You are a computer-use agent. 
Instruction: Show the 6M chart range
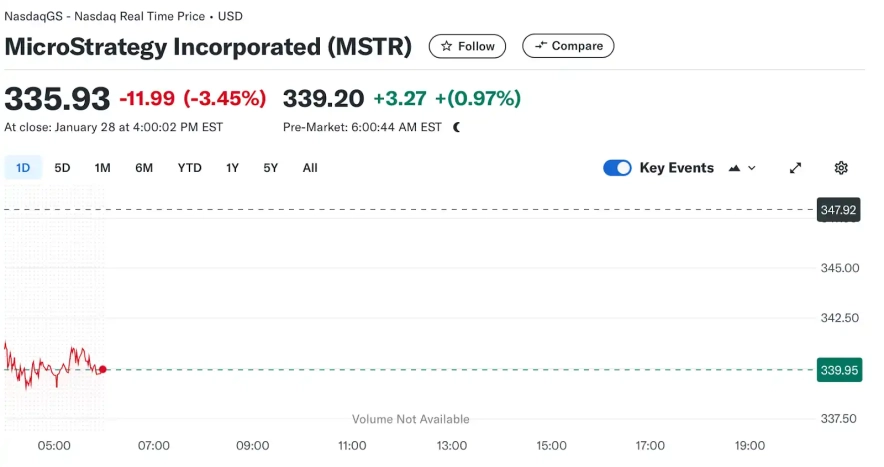pos(144,168)
